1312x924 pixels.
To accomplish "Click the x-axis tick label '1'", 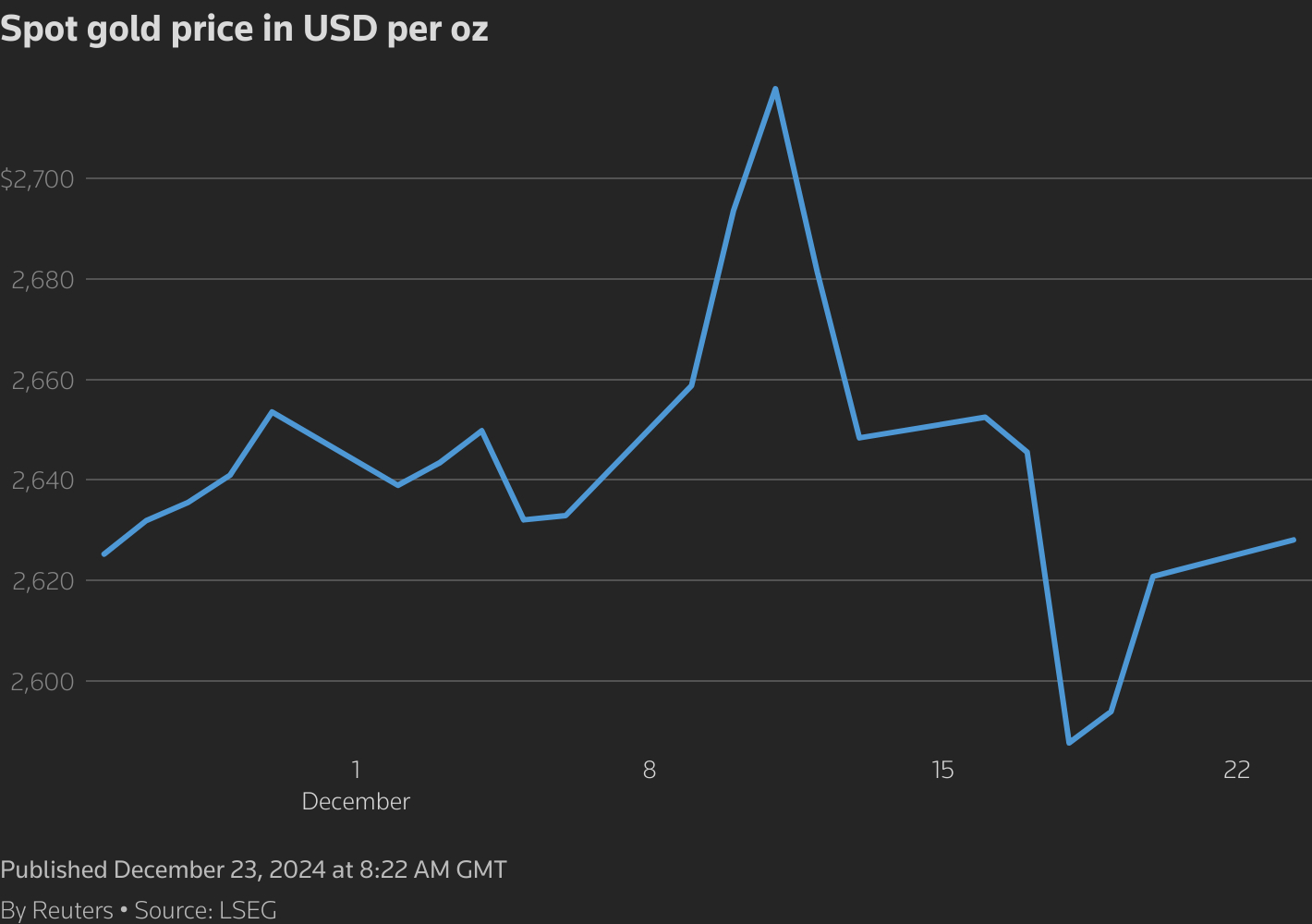I will point(356,770).
